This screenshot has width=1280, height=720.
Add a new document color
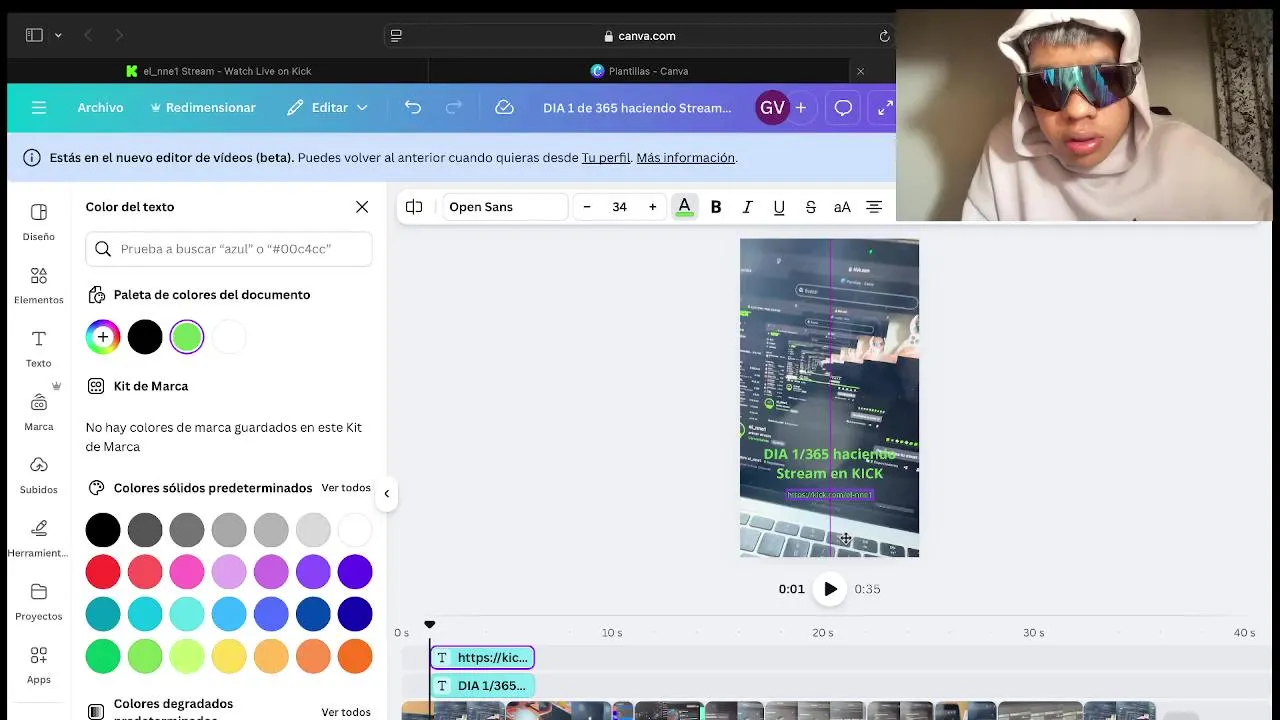pos(103,337)
